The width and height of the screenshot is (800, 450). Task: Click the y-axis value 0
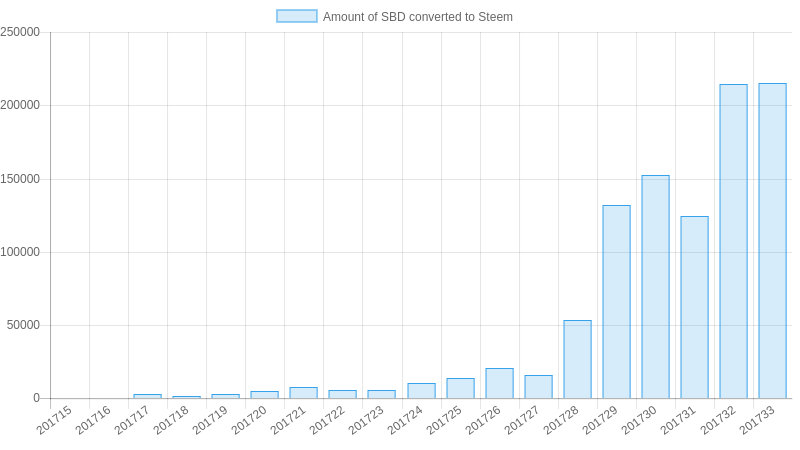36,398
